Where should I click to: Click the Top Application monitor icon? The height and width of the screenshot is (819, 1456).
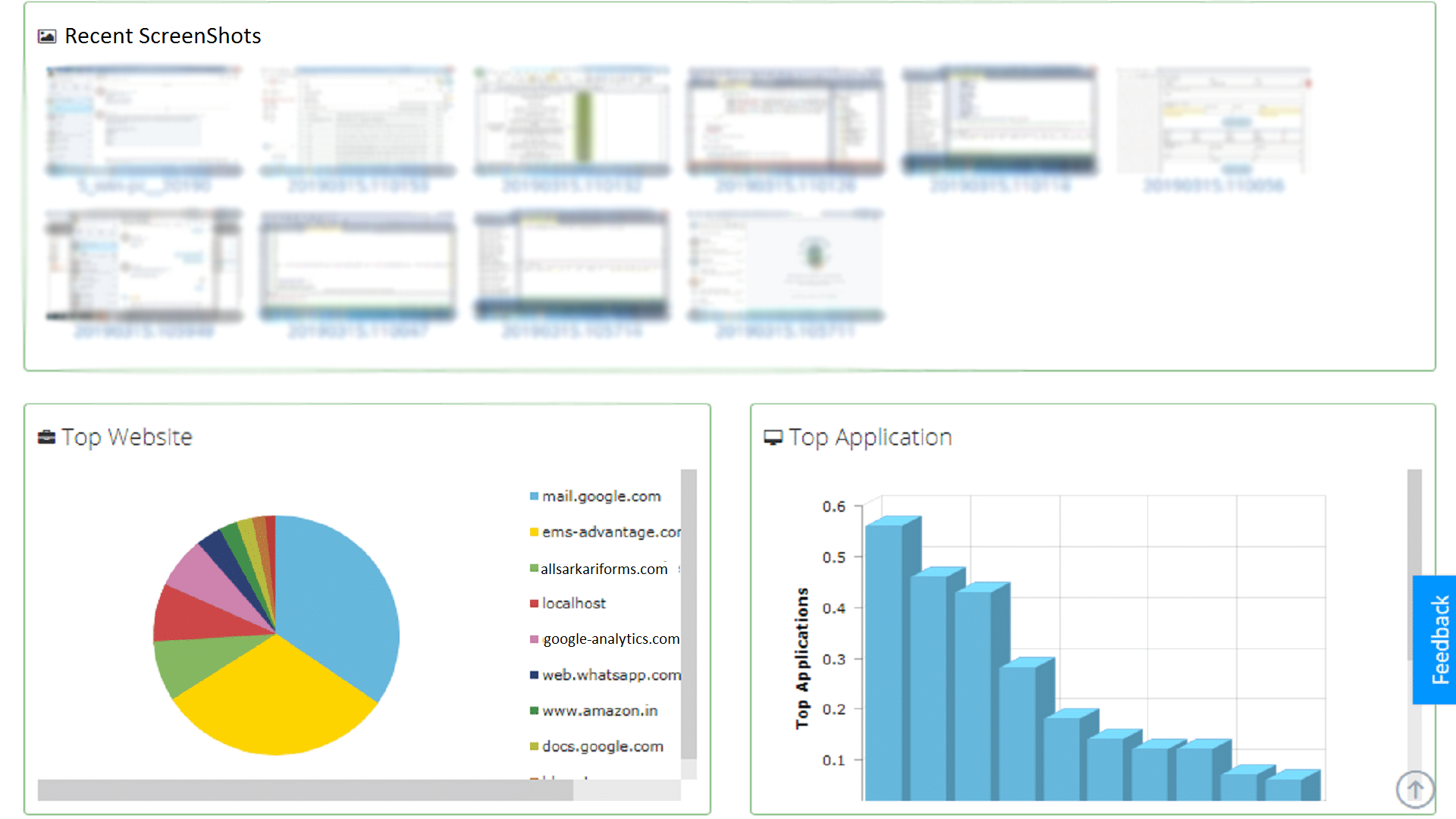tap(773, 438)
